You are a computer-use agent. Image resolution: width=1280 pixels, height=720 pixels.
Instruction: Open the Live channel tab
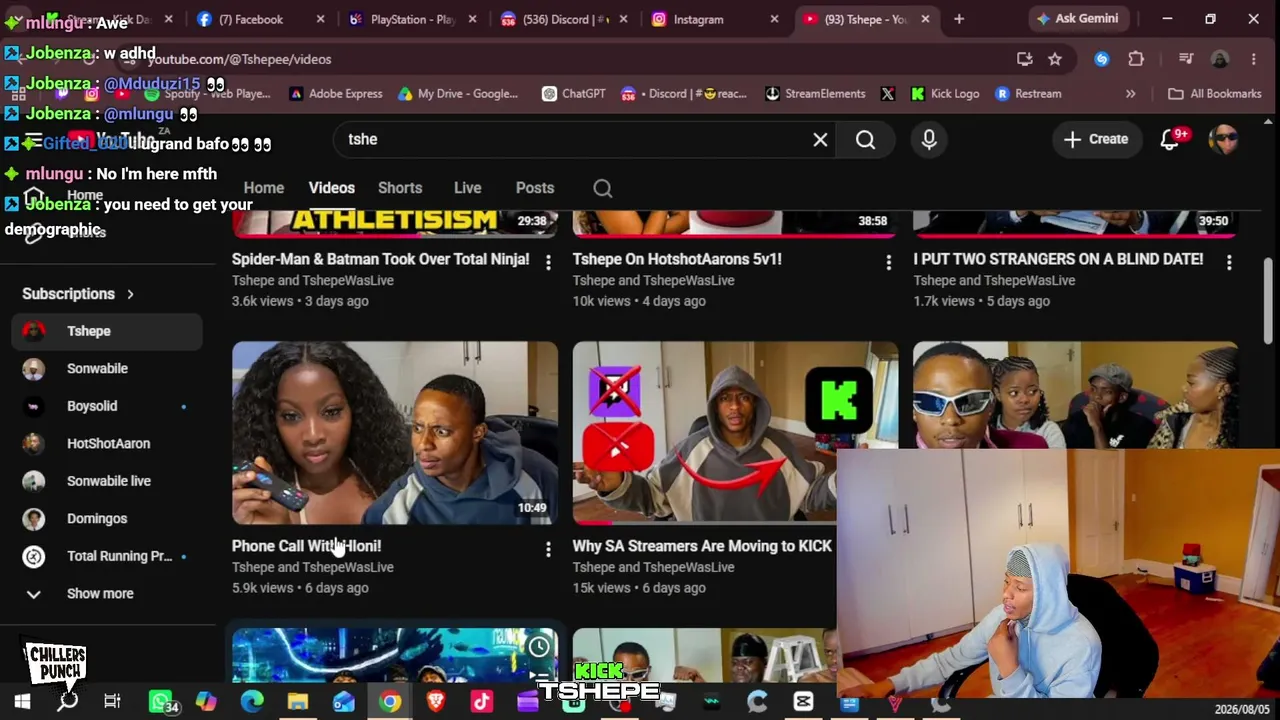coord(467,188)
